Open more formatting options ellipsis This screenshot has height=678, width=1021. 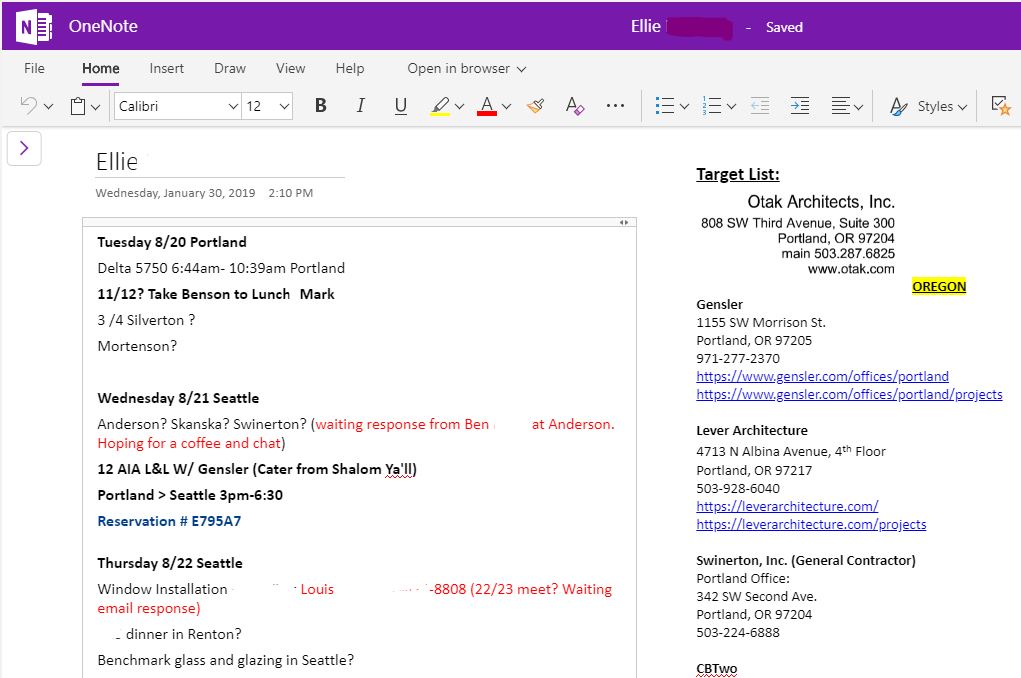(615, 106)
